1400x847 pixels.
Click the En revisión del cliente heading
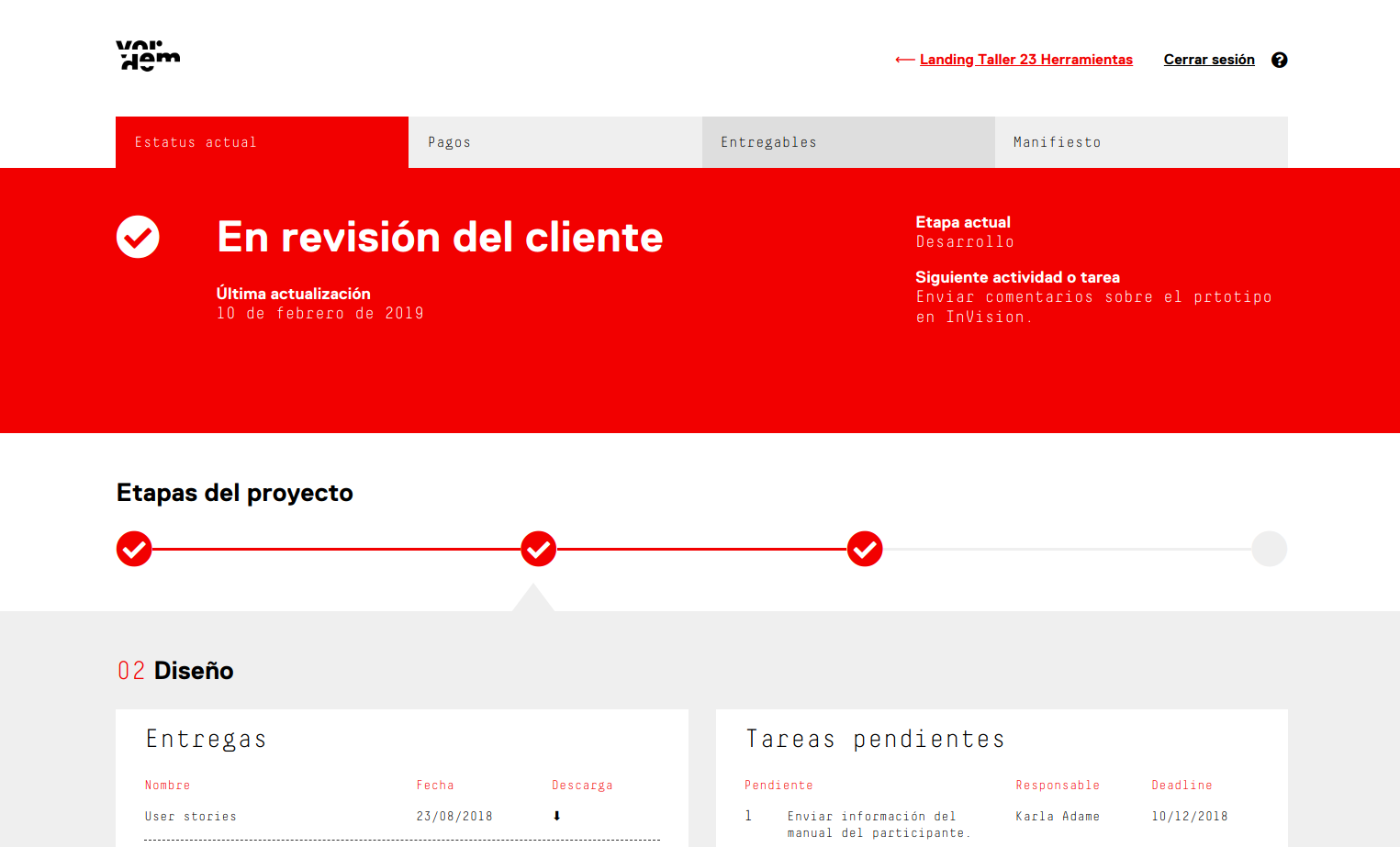pos(440,238)
